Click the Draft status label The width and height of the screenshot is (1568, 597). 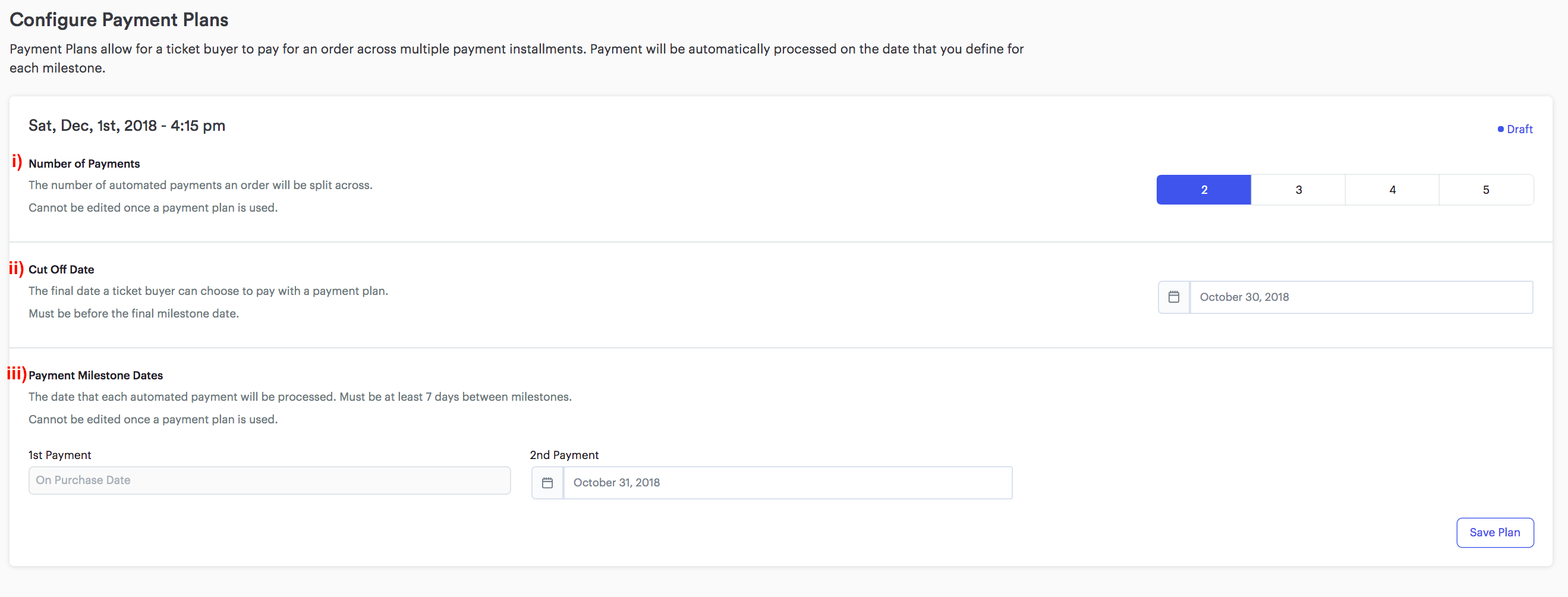1519,129
